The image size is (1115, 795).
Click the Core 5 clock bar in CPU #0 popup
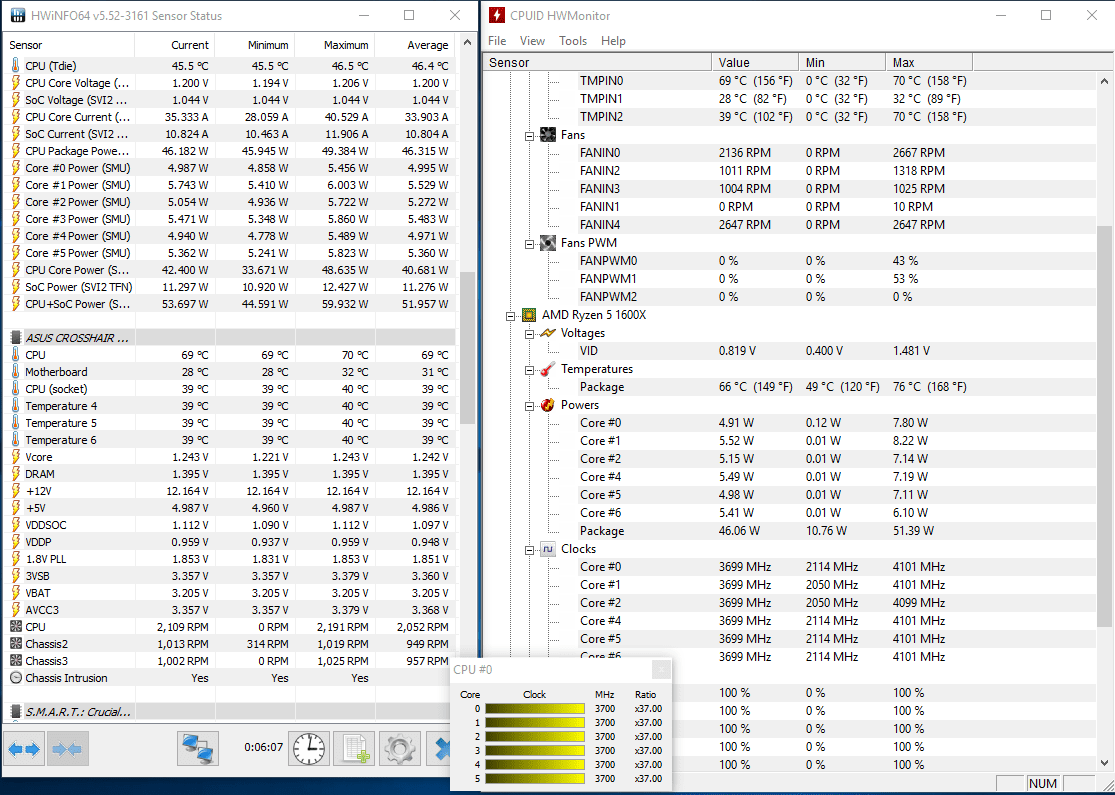pos(535,779)
